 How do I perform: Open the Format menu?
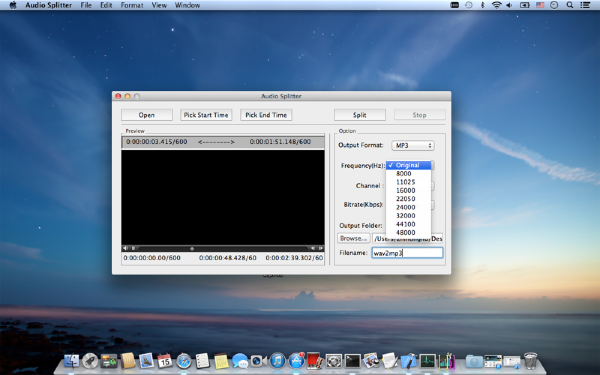(x=132, y=5)
